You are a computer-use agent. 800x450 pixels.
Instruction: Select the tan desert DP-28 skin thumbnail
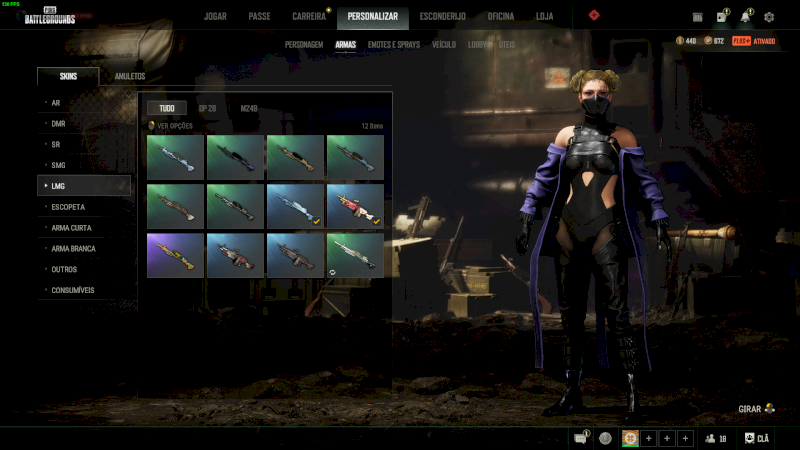295,157
